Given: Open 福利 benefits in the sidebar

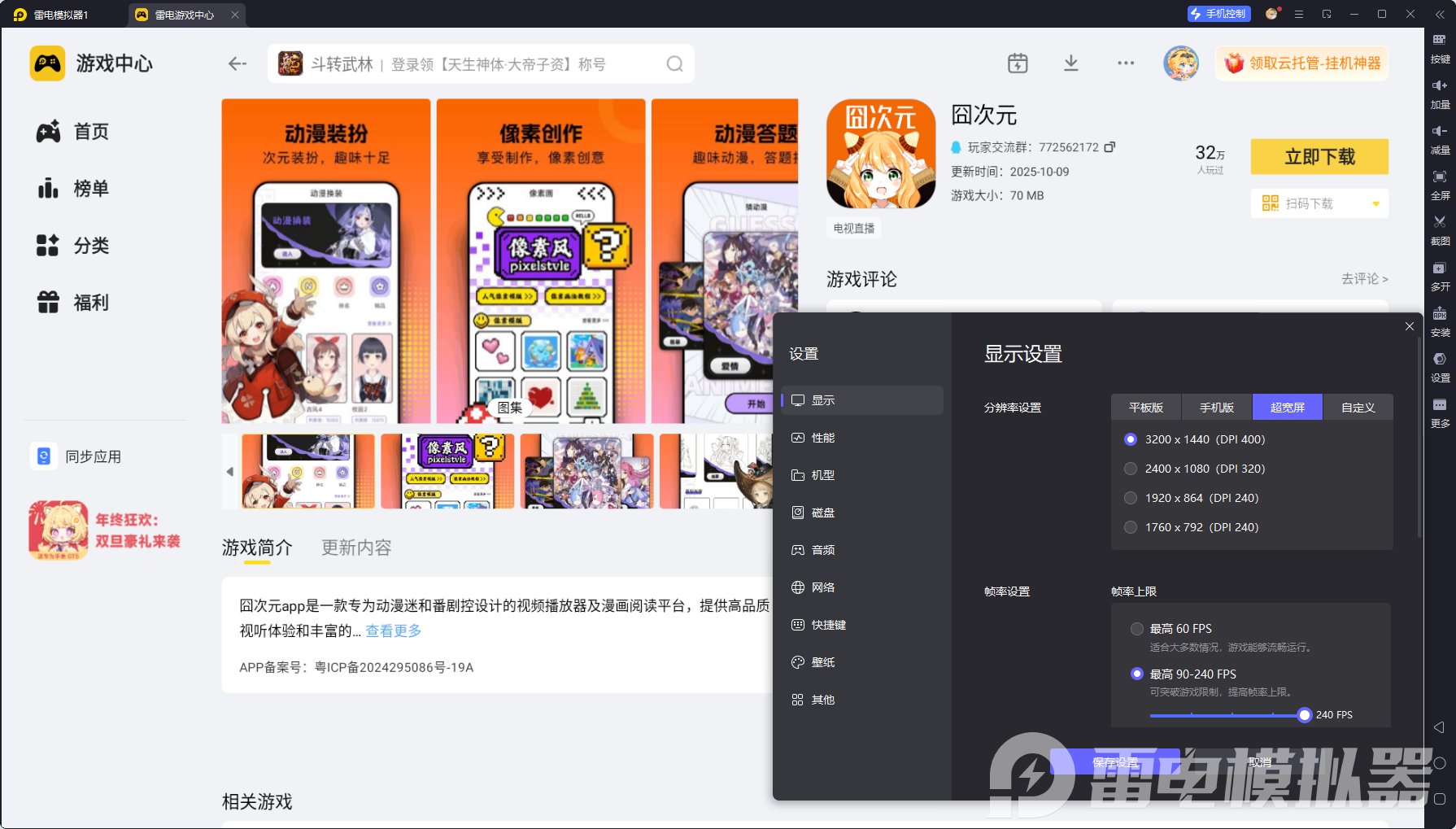Looking at the screenshot, I should click(72, 303).
